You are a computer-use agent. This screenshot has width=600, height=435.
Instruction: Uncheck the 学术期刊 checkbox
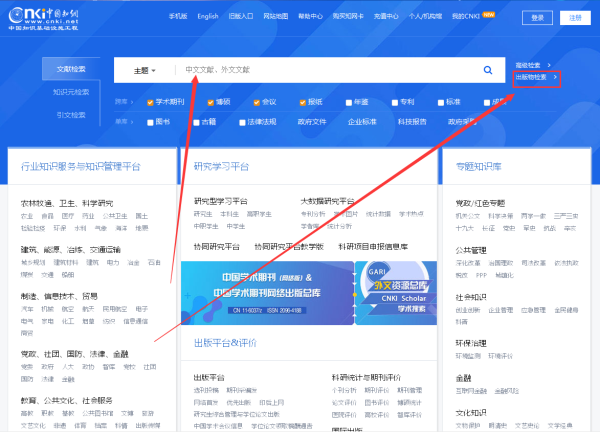tap(150, 103)
